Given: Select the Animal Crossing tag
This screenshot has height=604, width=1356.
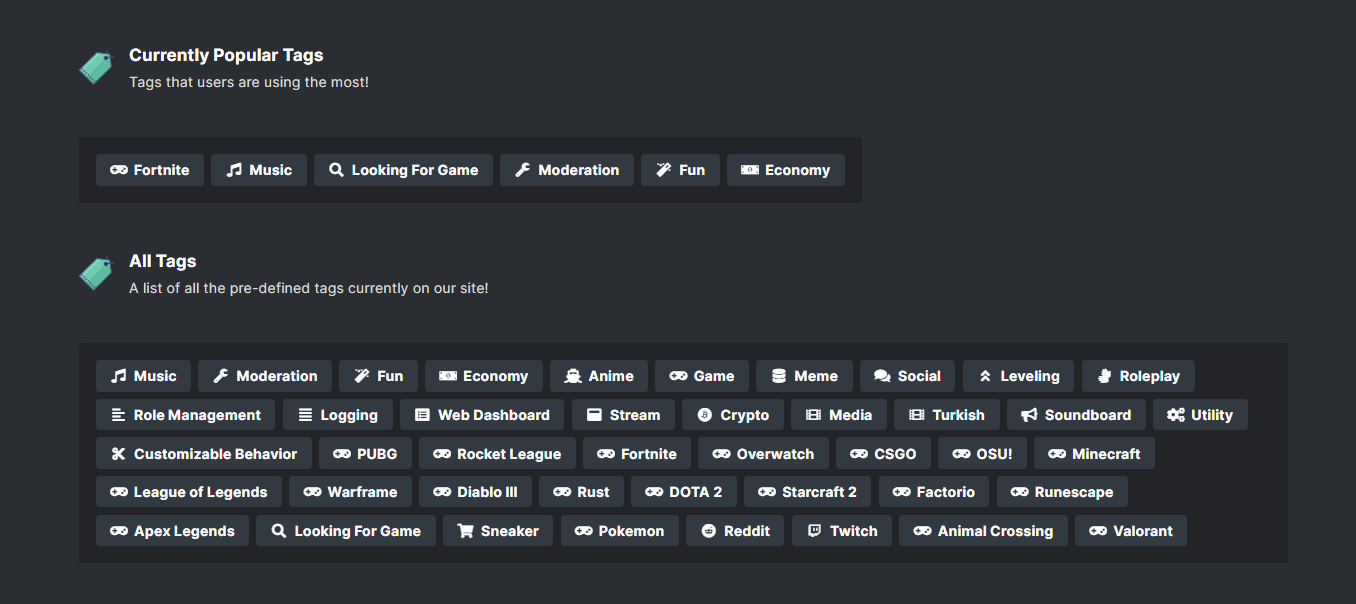Looking at the screenshot, I should pyautogui.click(x=983, y=531).
